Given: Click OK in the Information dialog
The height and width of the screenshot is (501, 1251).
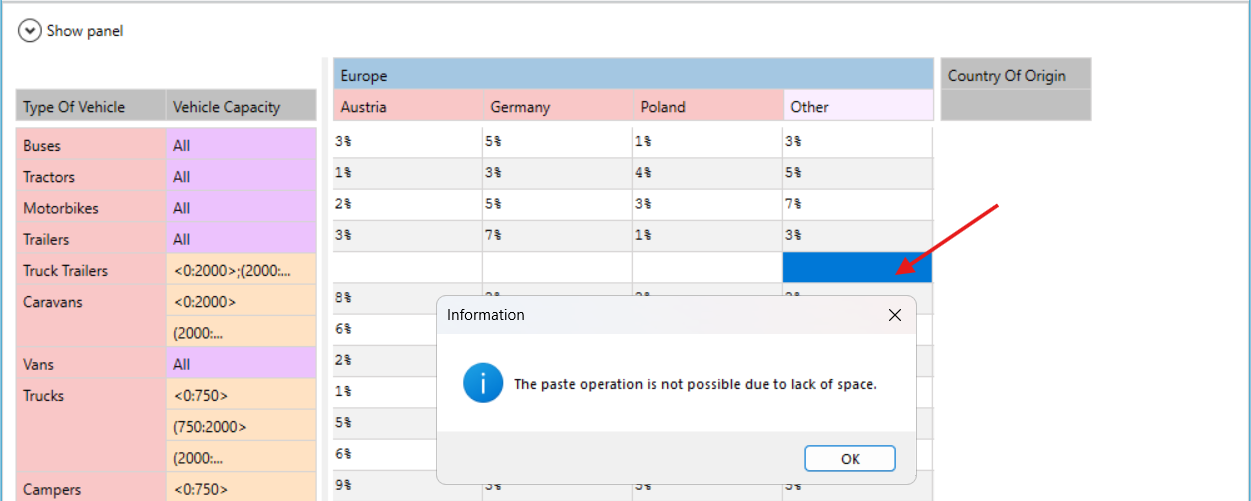Looking at the screenshot, I should tap(850, 459).
